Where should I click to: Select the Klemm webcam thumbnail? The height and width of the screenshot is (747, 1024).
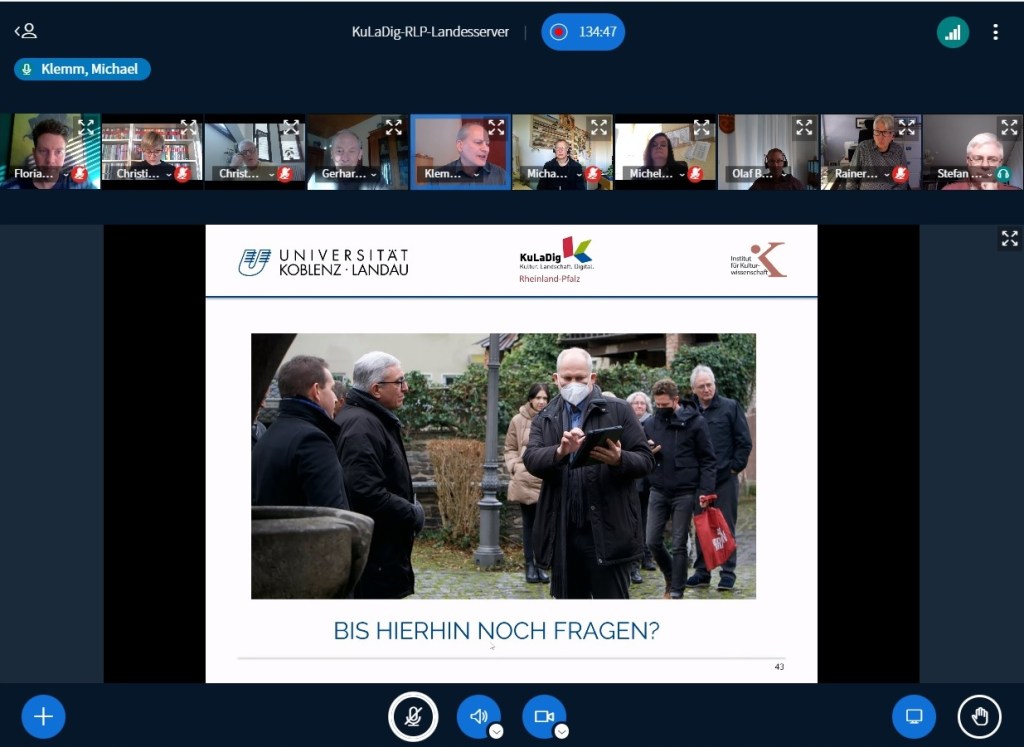[x=460, y=150]
